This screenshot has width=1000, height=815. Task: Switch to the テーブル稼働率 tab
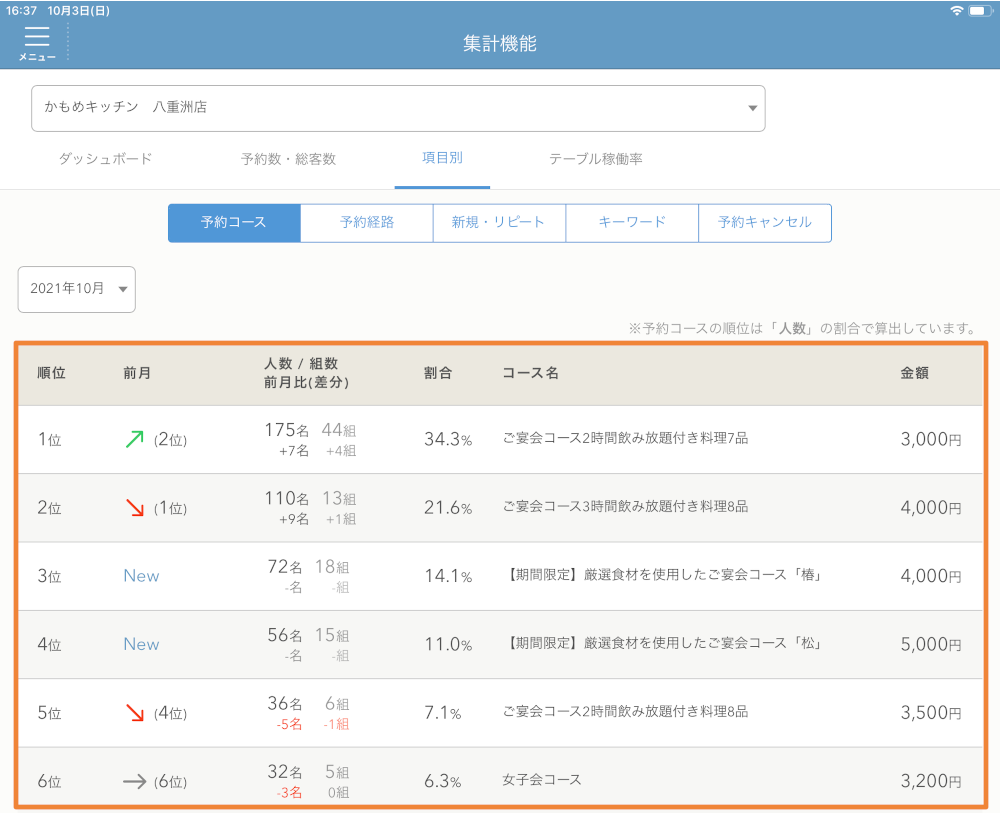pyautogui.click(x=592, y=158)
